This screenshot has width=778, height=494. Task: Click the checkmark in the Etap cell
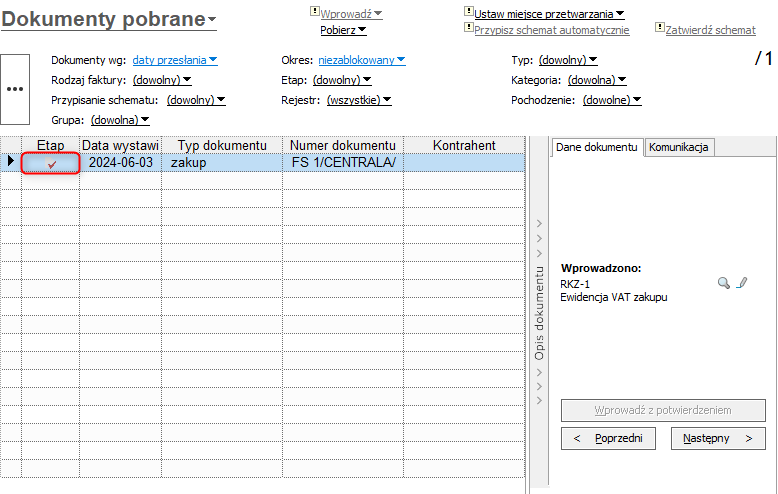(x=51, y=164)
